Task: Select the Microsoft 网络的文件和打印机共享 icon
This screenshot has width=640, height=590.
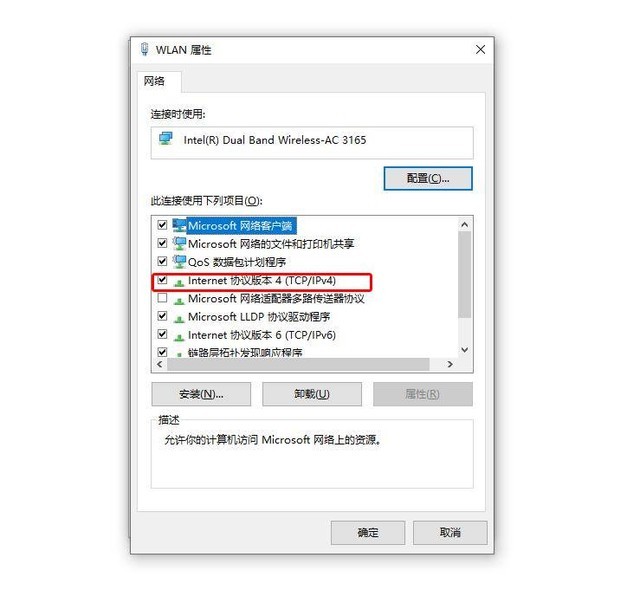Action: click(x=179, y=244)
